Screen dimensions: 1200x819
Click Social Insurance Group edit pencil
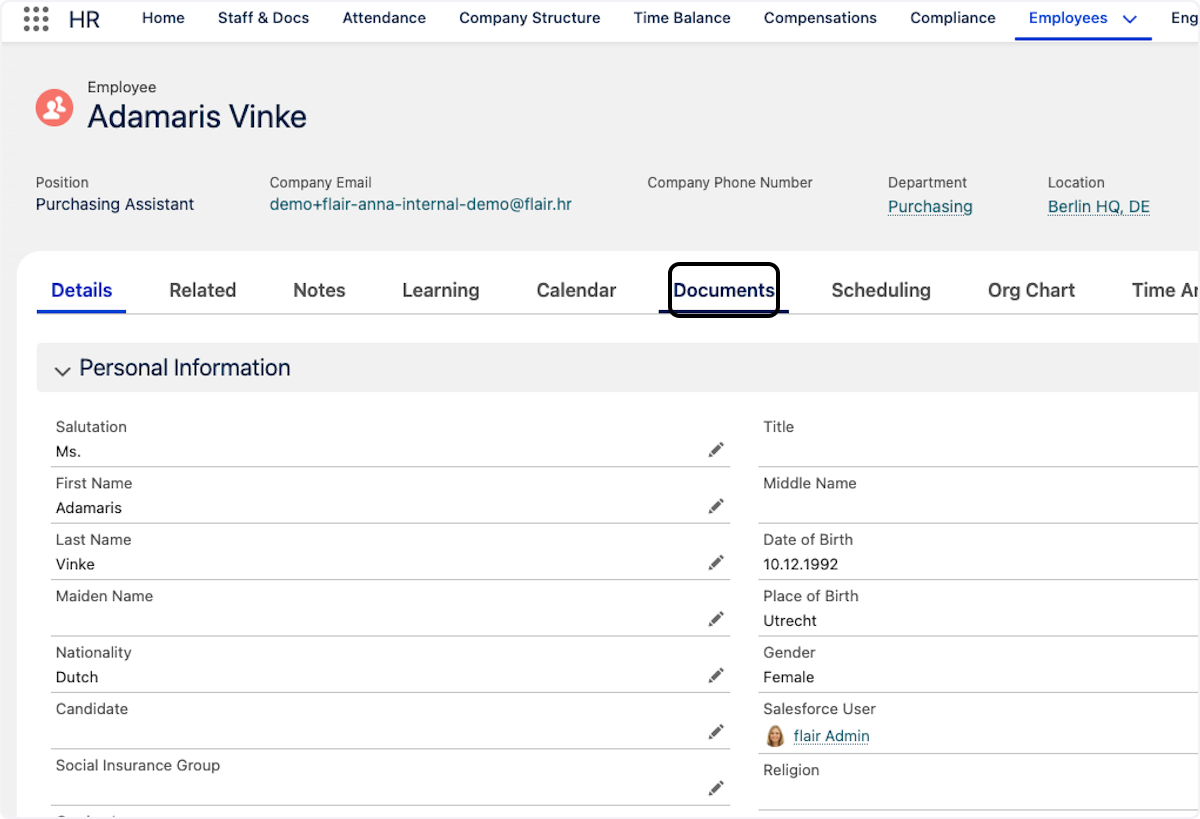pos(716,788)
